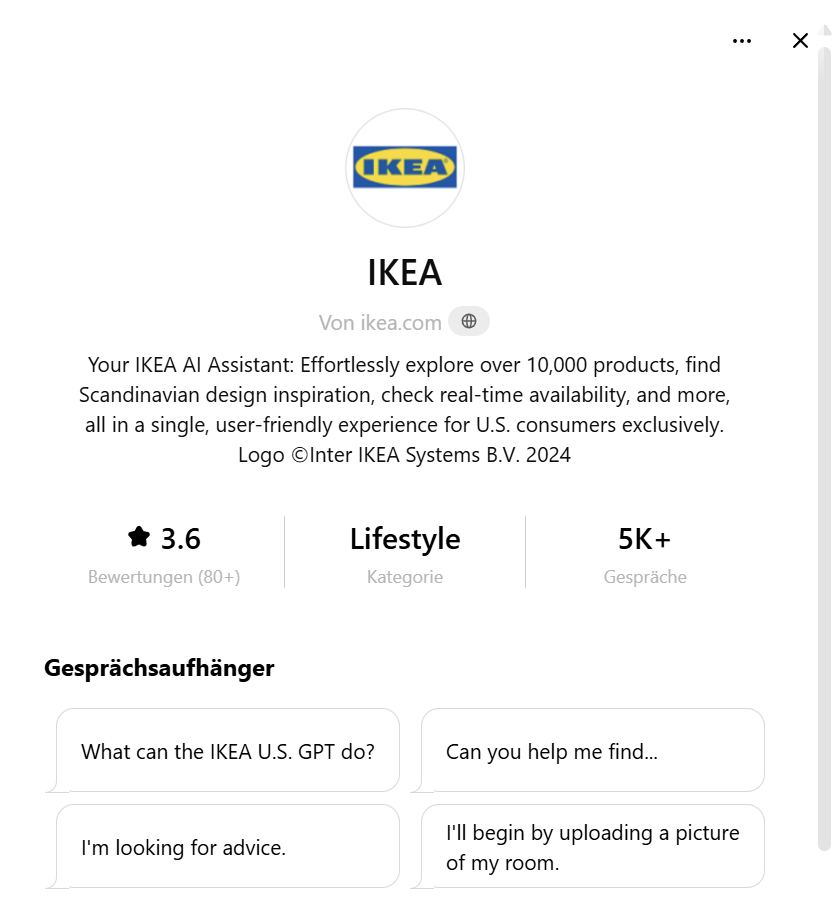Choose the "Can you help me find..." starter
838x897 pixels.
tap(593, 751)
